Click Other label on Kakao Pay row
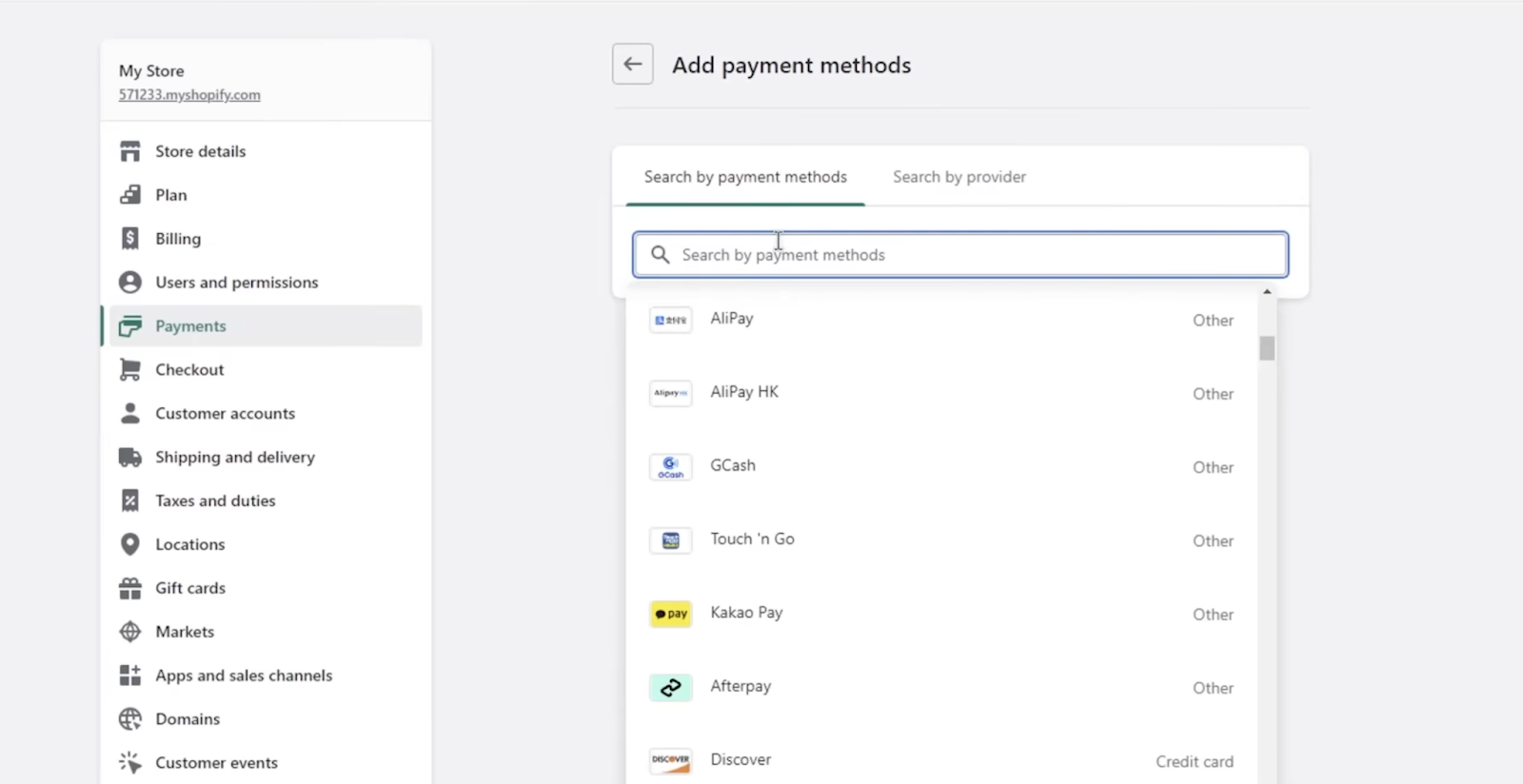Screen dimensions: 1523x784 click(x=1214, y=615)
